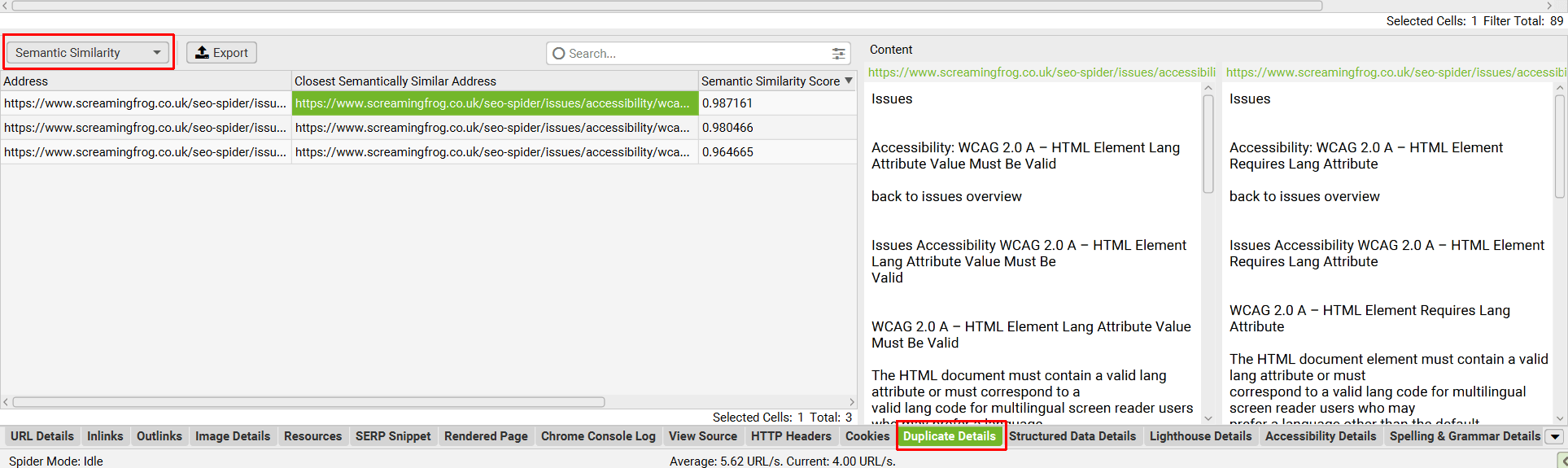Click the 'Spider Mode: Idle' status text
Viewport: 1568px width, 468px height.
point(56,461)
